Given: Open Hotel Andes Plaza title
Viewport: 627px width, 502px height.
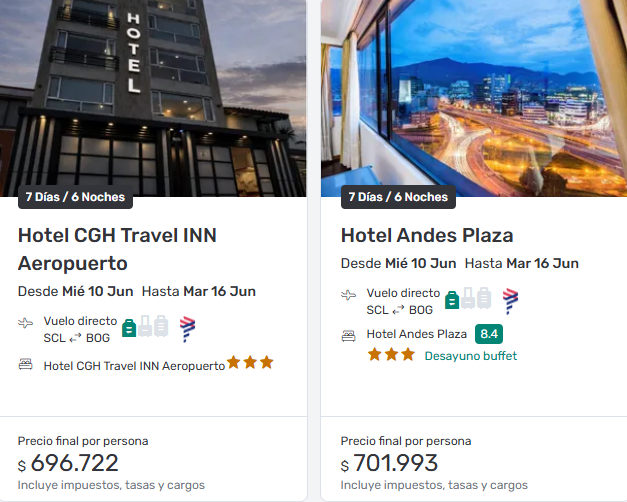Looking at the screenshot, I should click(x=427, y=236).
